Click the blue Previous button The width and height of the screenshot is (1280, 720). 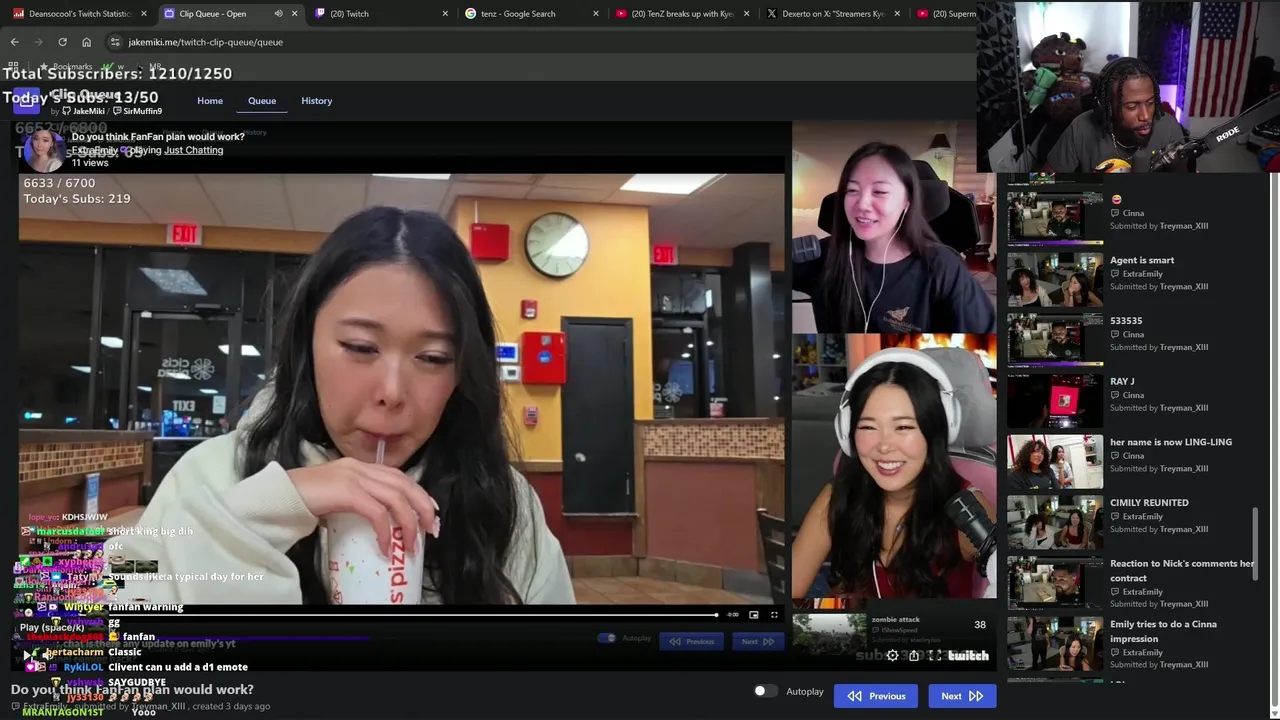(x=876, y=696)
